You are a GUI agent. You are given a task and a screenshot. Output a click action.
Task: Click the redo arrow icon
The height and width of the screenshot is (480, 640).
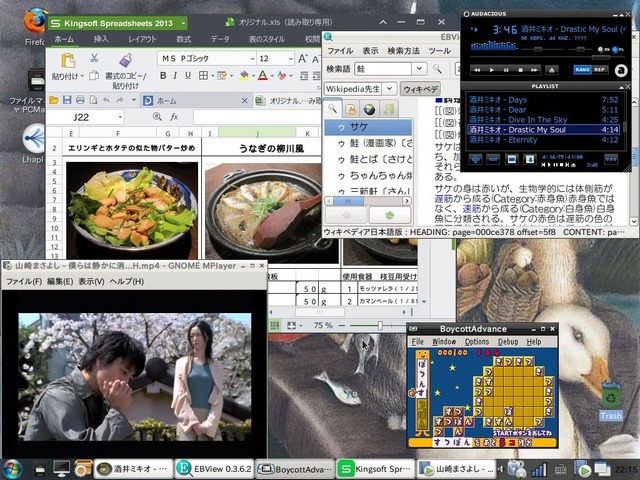point(120,100)
